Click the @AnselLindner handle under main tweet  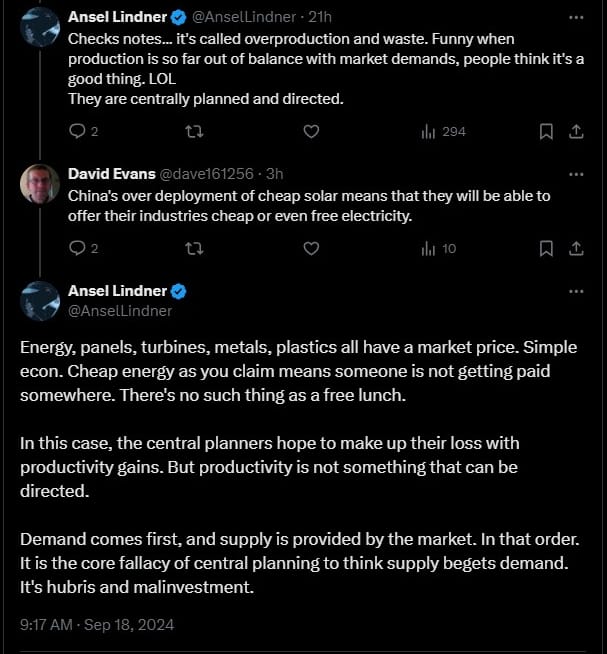(x=120, y=310)
